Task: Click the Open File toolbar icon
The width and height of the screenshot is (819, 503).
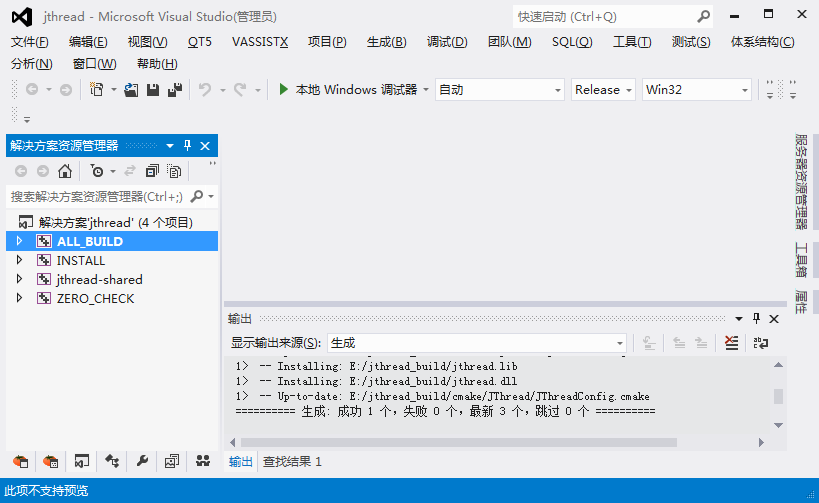Action: point(131,90)
